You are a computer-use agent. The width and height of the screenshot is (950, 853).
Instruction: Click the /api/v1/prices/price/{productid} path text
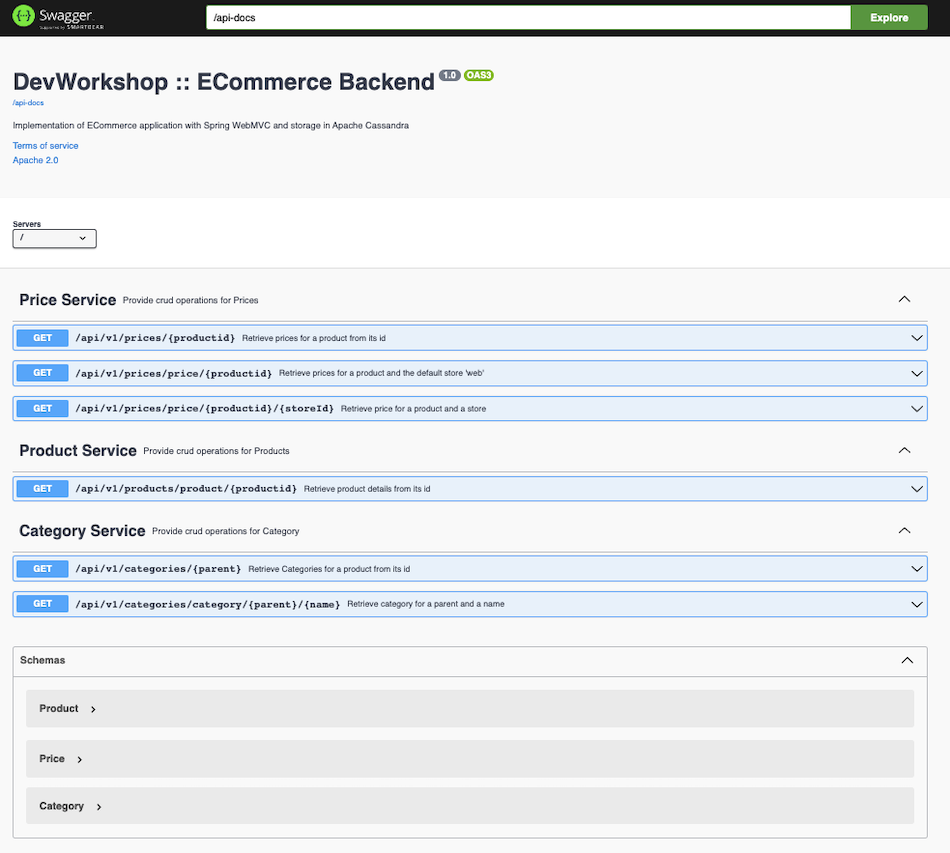click(x=174, y=374)
